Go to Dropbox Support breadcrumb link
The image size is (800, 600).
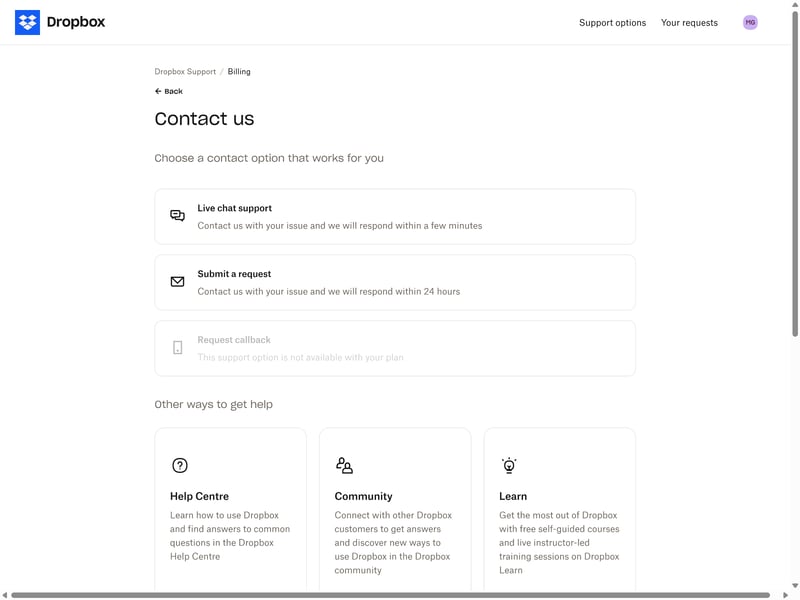point(185,72)
